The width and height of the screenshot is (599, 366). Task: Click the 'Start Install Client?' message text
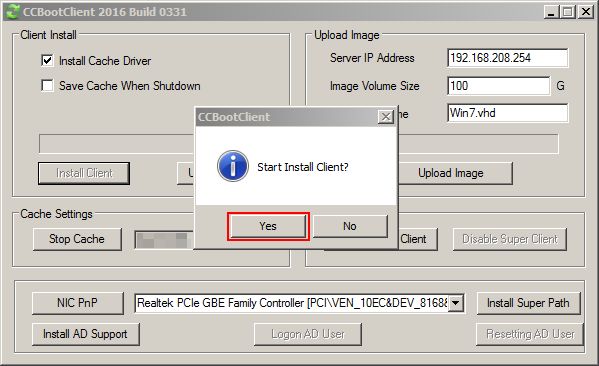coord(303,167)
